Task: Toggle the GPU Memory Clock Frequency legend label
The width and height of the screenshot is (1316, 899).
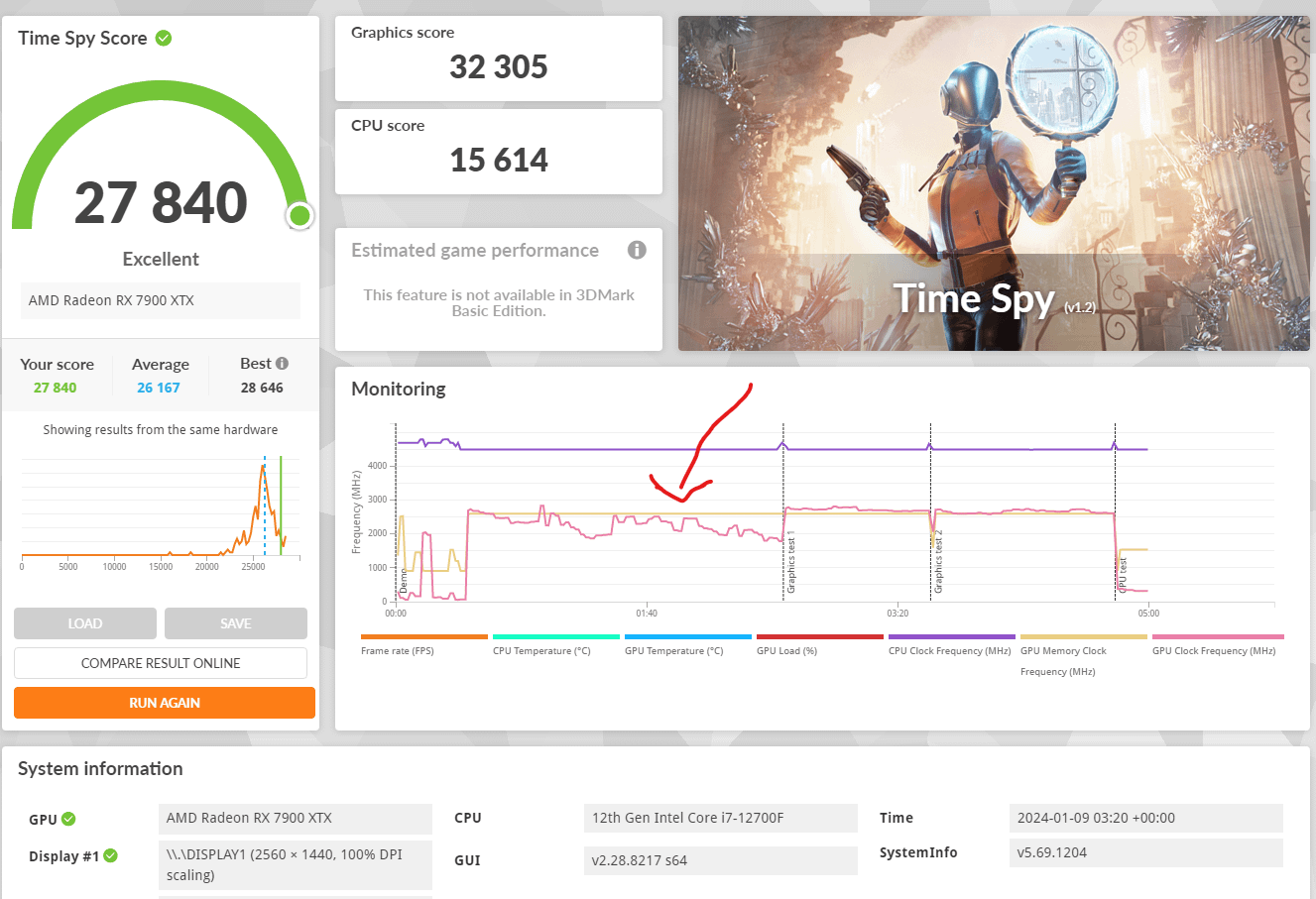Action: (x=1063, y=661)
